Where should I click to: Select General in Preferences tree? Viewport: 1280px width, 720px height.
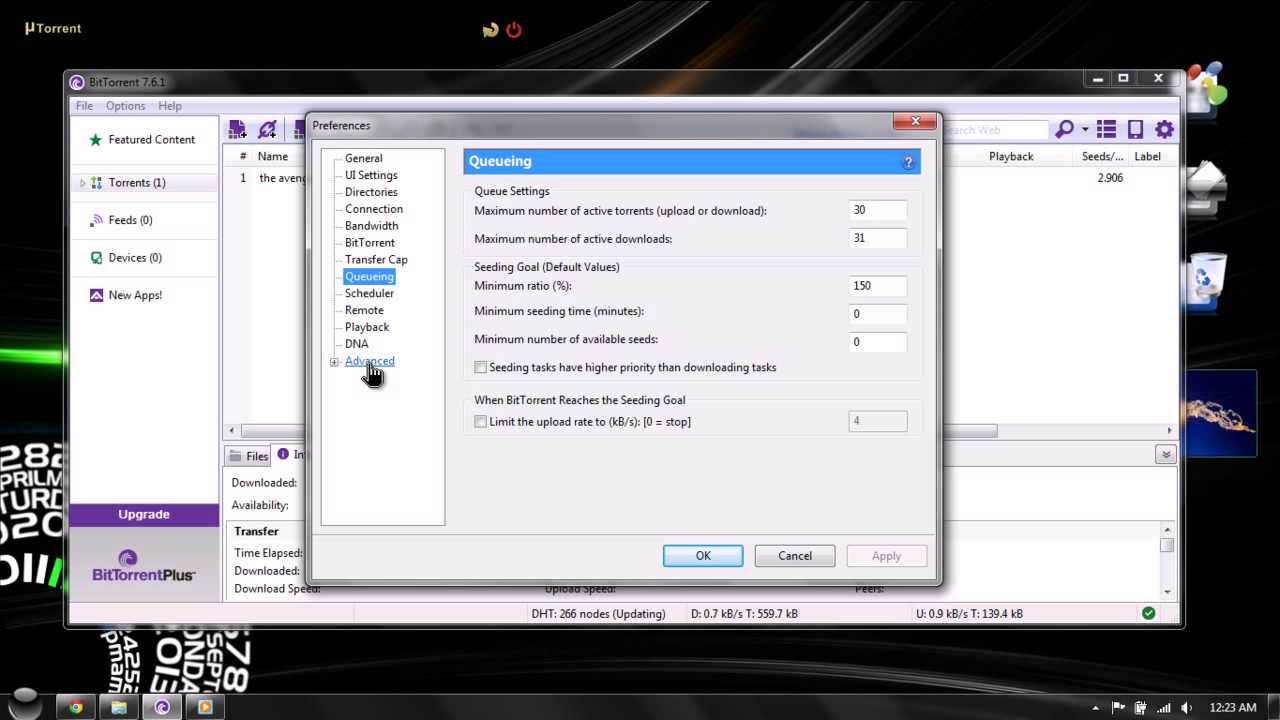(x=363, y=158)
